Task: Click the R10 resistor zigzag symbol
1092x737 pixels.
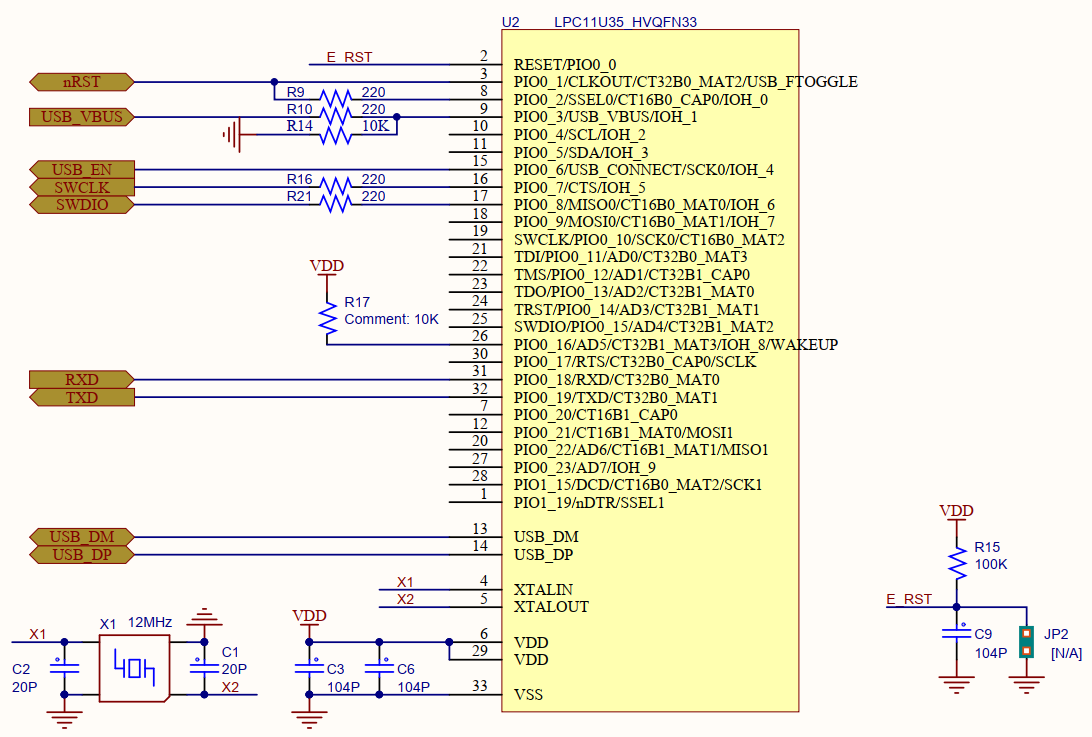Action: tap(336, 116)
